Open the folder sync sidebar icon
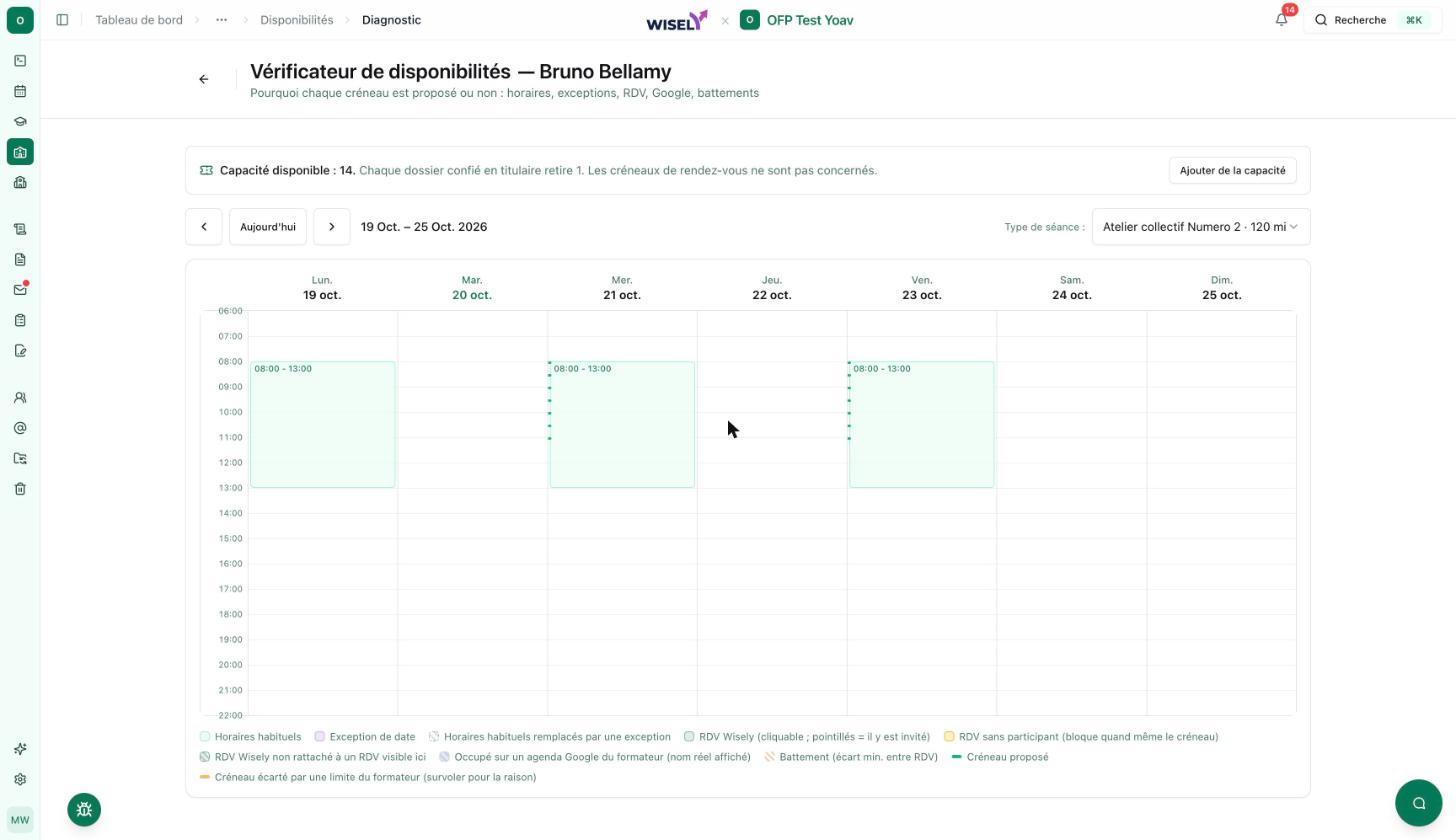Viewport: 1456px width, 840px height. coord(20,459)
